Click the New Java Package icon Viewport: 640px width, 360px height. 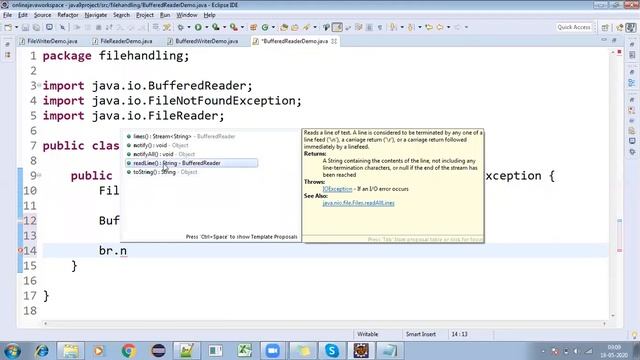pyautogui.click(x=253, y=27)
